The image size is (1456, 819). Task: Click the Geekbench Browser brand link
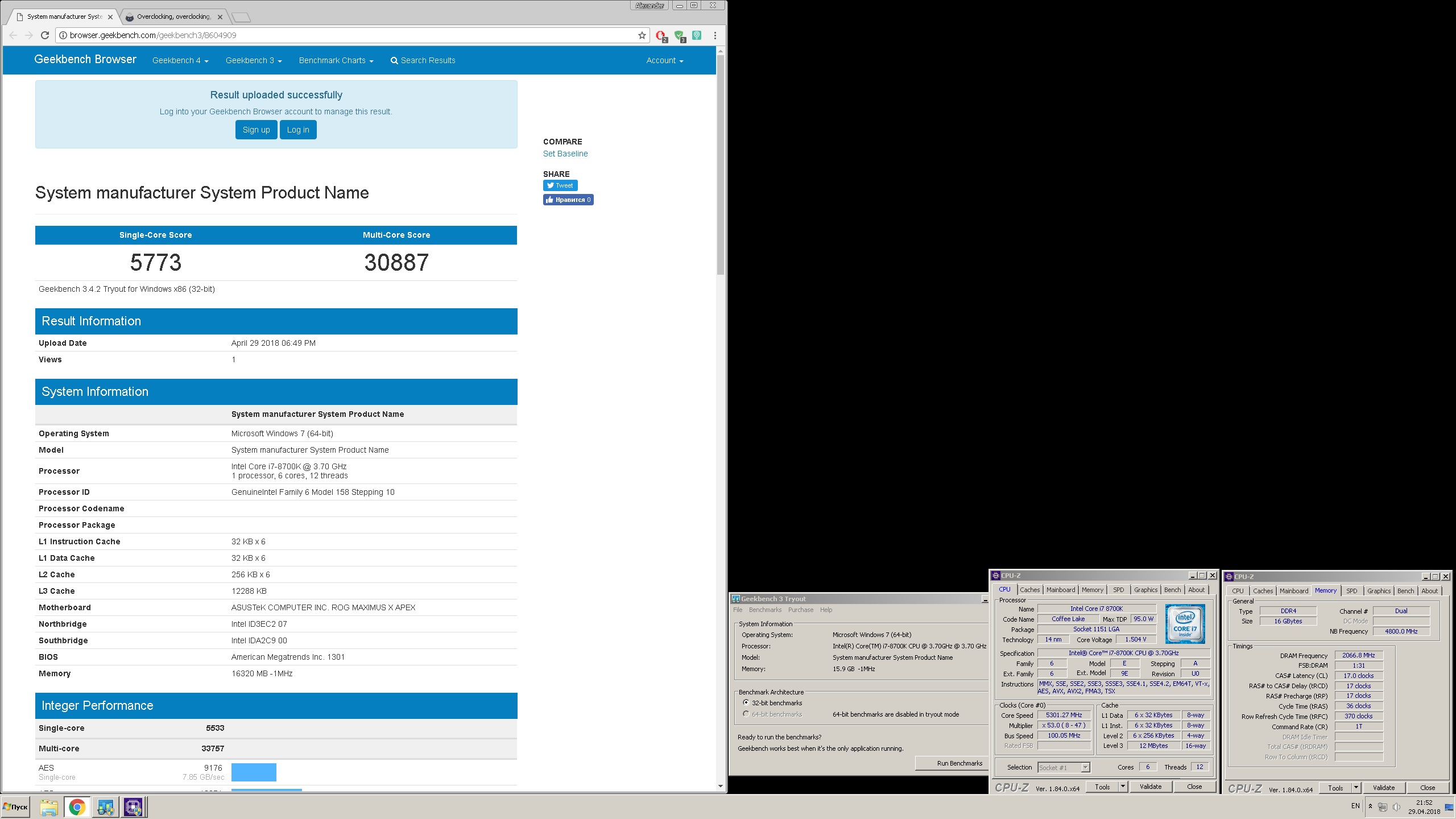coord(85,59)
